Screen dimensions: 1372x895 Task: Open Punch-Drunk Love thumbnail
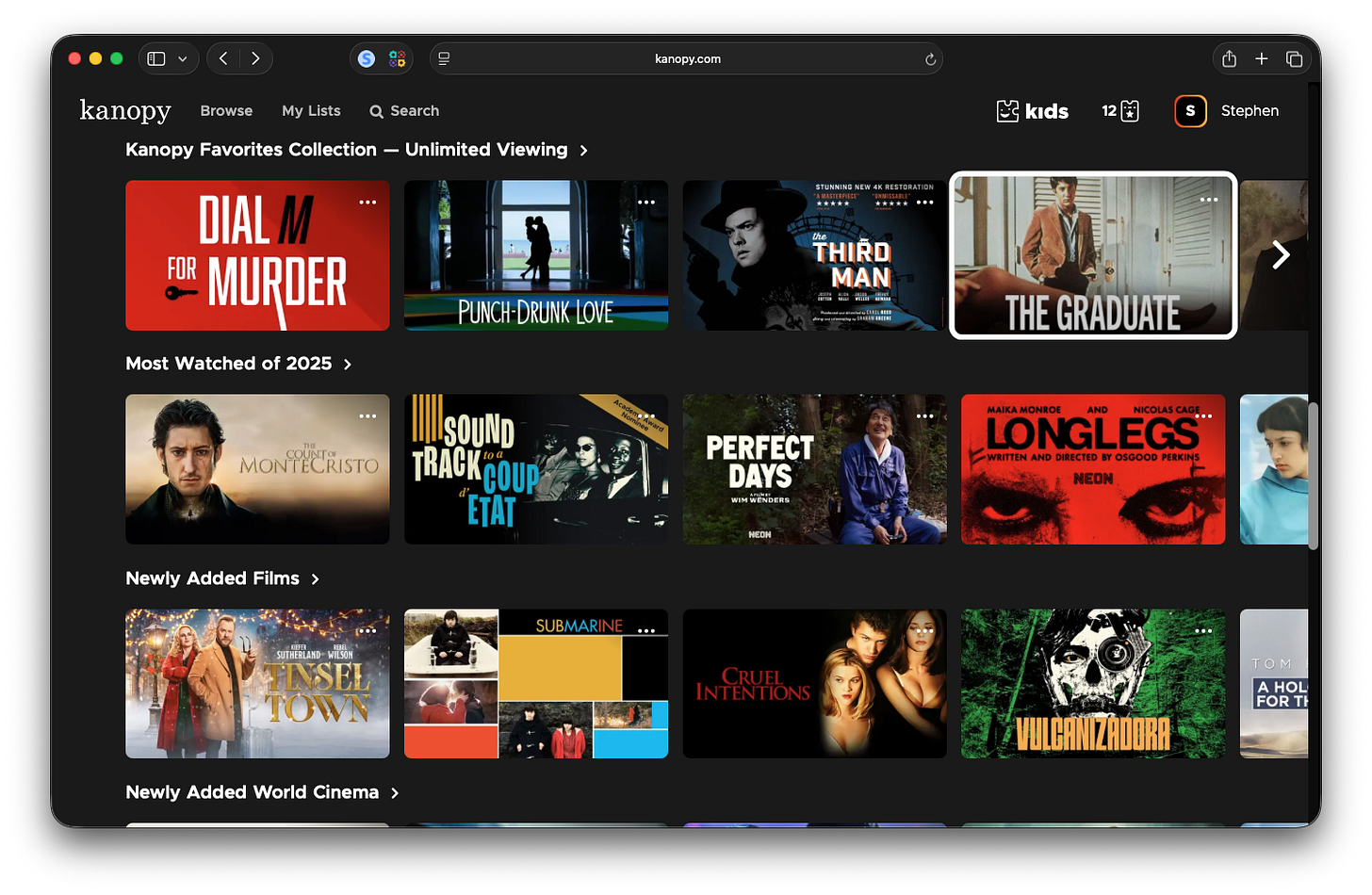point(536,255)
